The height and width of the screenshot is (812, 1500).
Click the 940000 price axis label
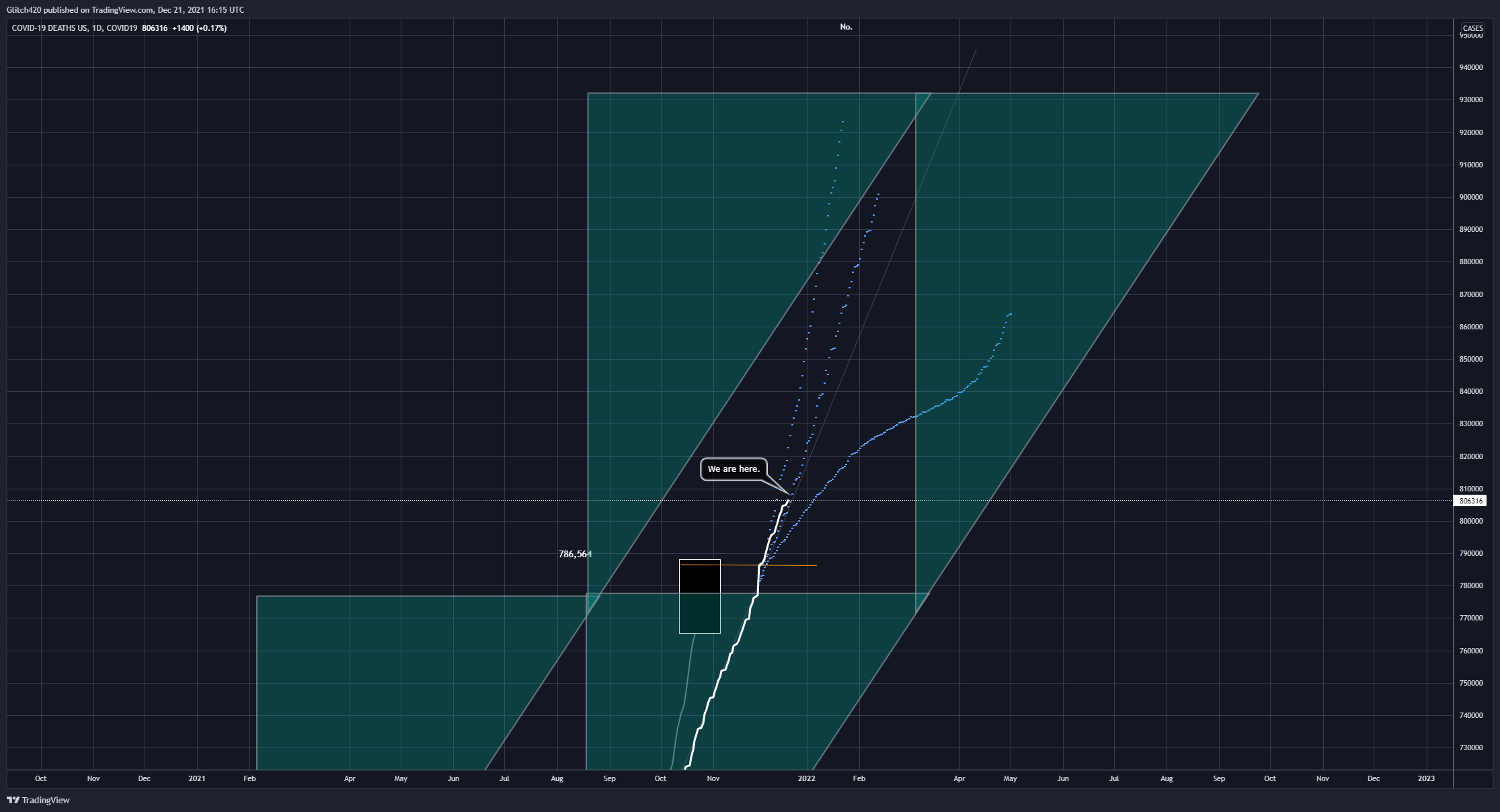[x=1470, y=67]
